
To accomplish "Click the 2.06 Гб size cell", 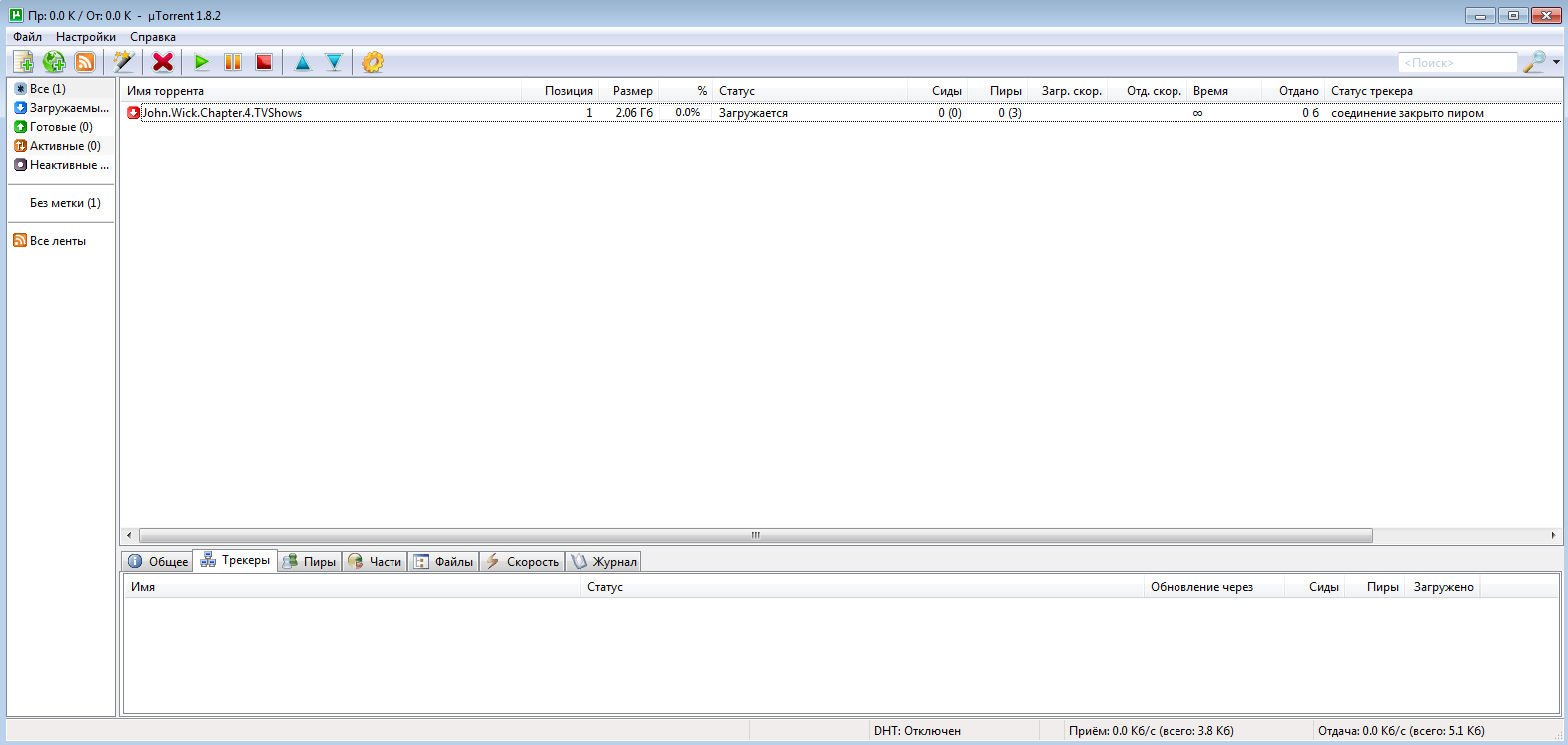I will click(x=634, y=113).
